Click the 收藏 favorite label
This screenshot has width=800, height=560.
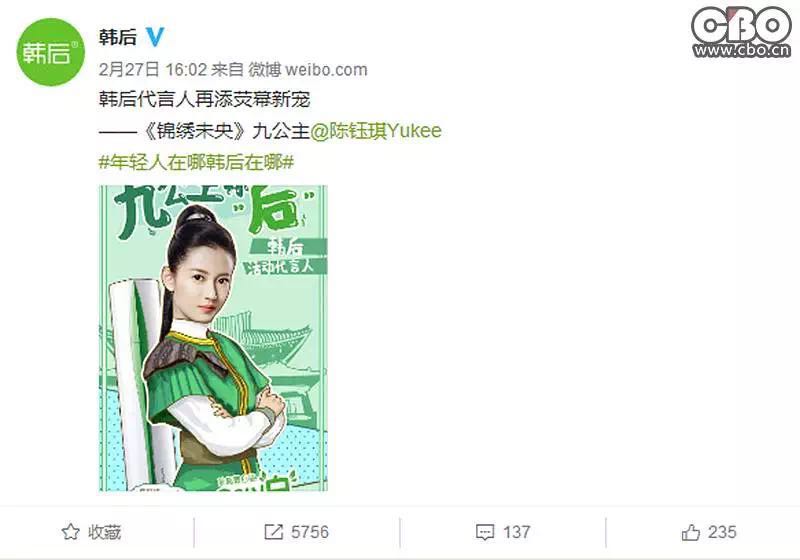(x=105, y=532)
